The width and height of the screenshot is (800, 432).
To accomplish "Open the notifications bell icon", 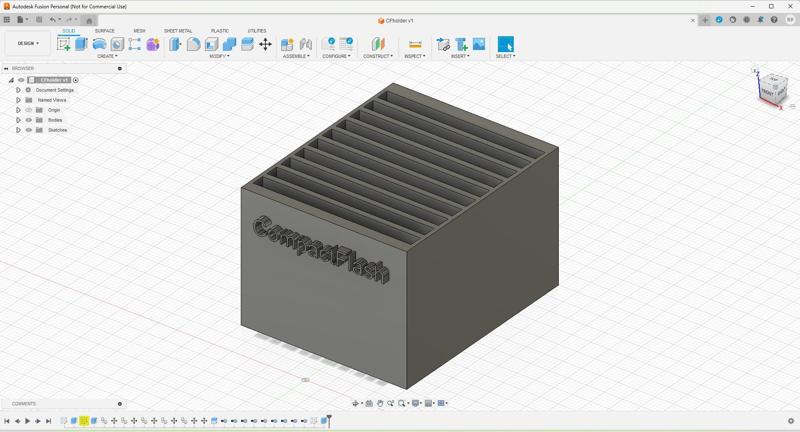I will [x=760, y=20].
